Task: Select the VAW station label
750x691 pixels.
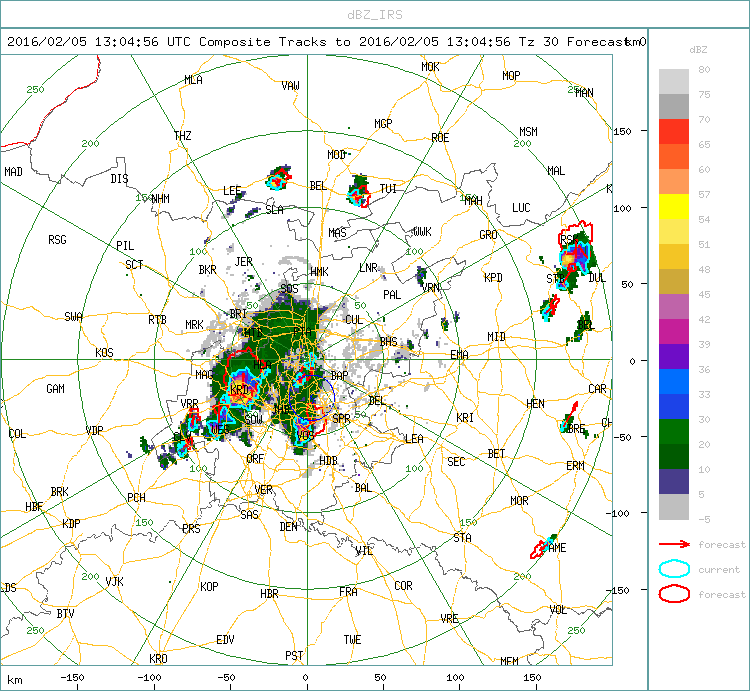Action: pos(290,86)
